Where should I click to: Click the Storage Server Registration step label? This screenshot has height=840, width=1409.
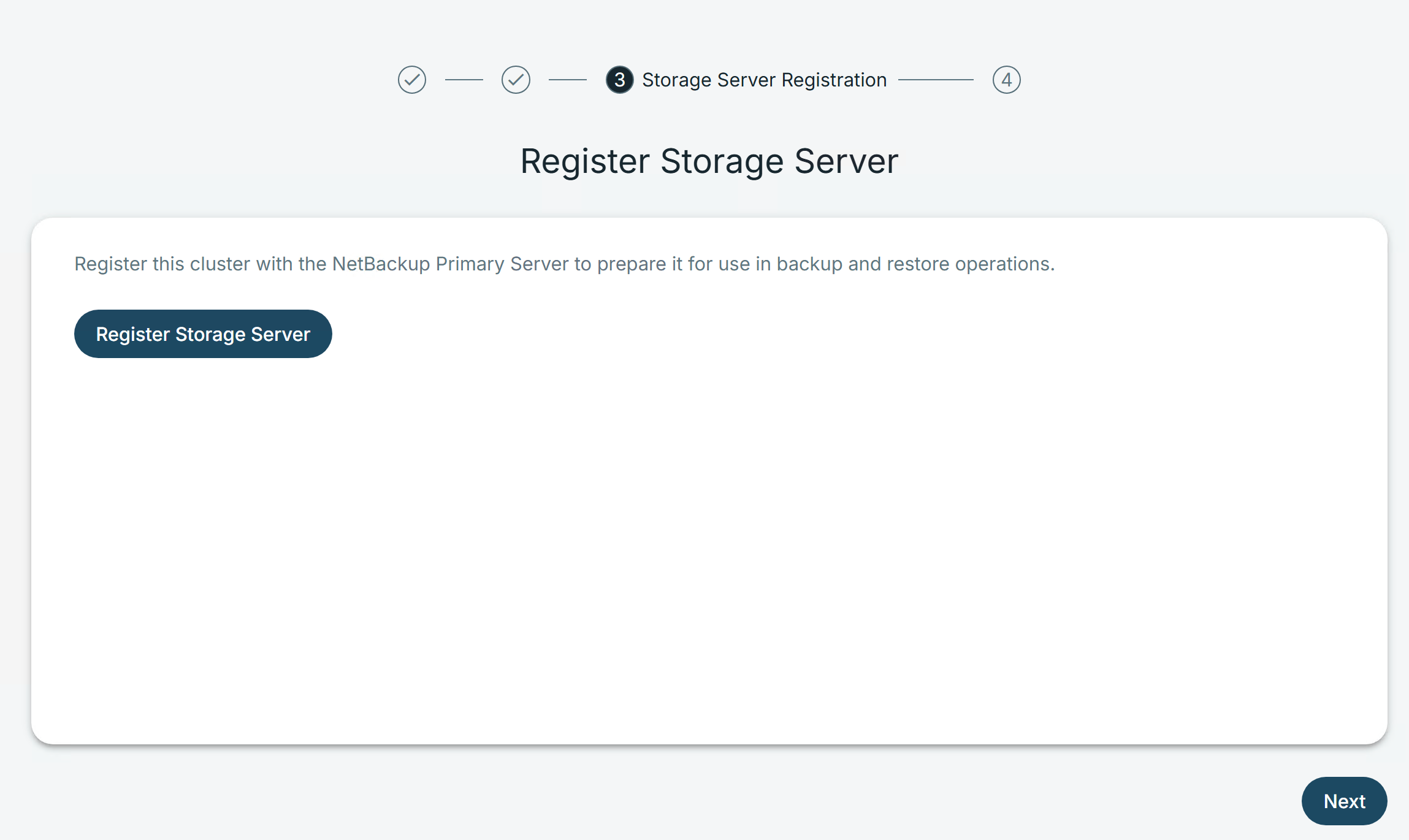(x=764, y=80)
